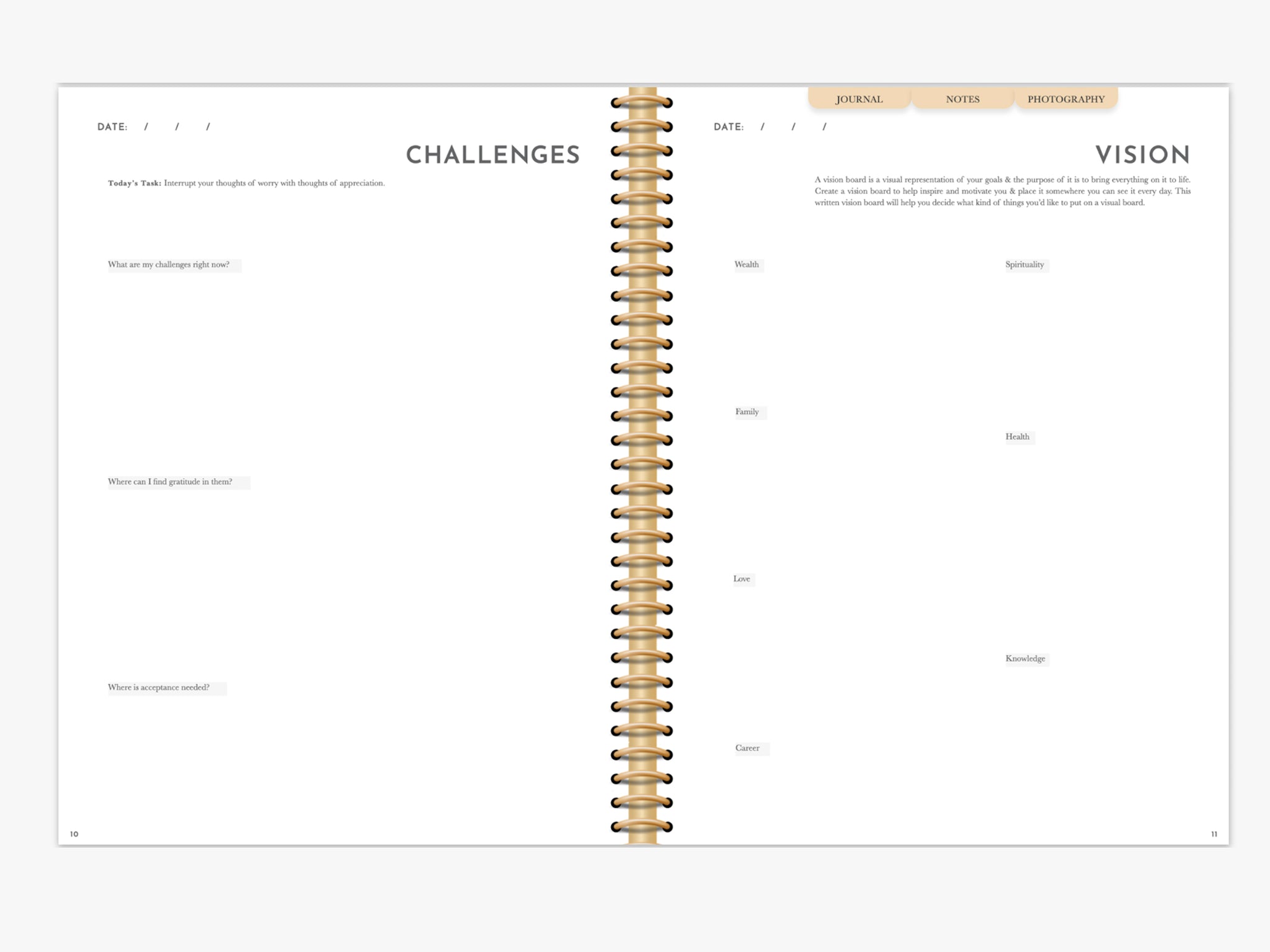Click the JOURNAL tab

pos(858,98)
